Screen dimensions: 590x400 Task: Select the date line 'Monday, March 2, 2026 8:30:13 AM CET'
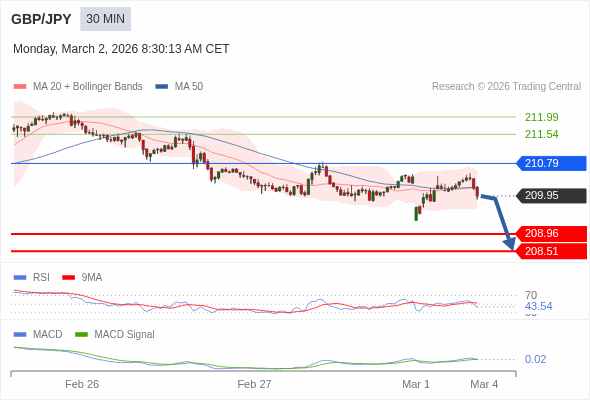[121, 49]
